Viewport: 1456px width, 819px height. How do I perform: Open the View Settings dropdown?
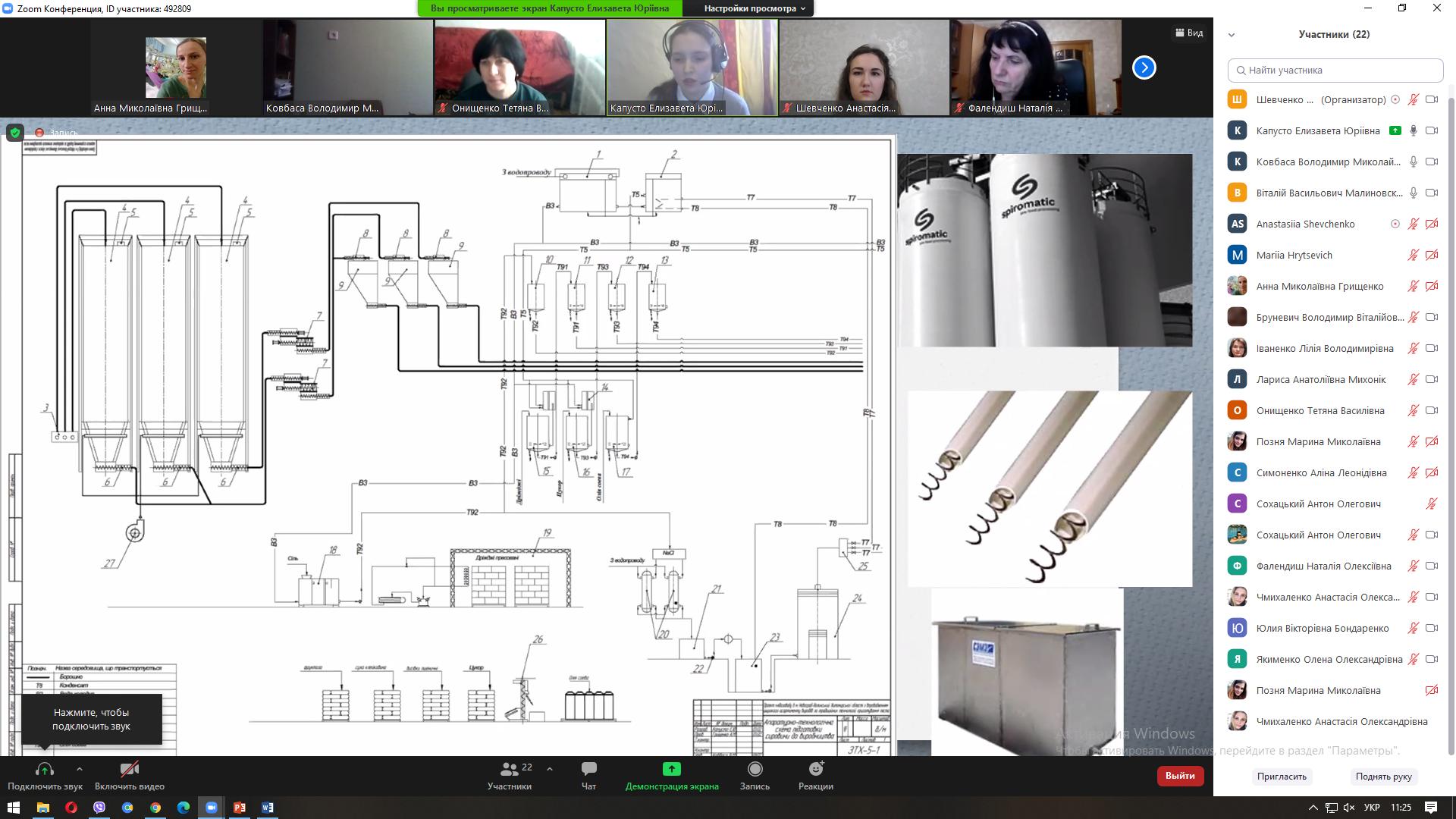click(x=754, y=8)
